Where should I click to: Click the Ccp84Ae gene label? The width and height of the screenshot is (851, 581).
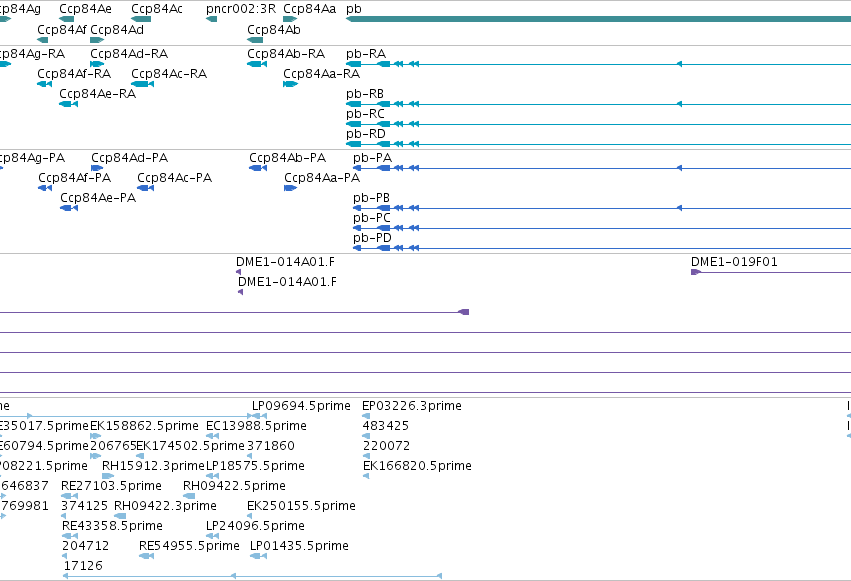tap(85, 9)
